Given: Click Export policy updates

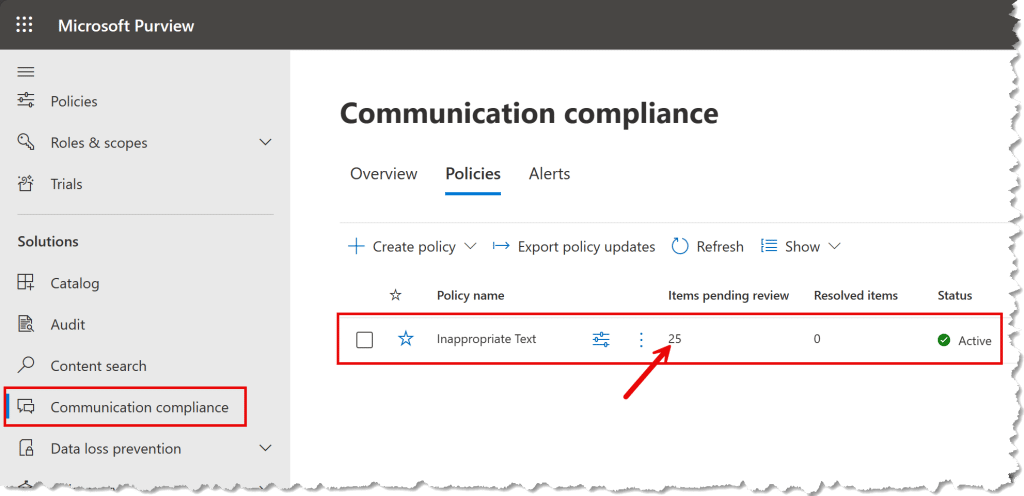Looking at the screenshot, I should [x=586, y=247].
